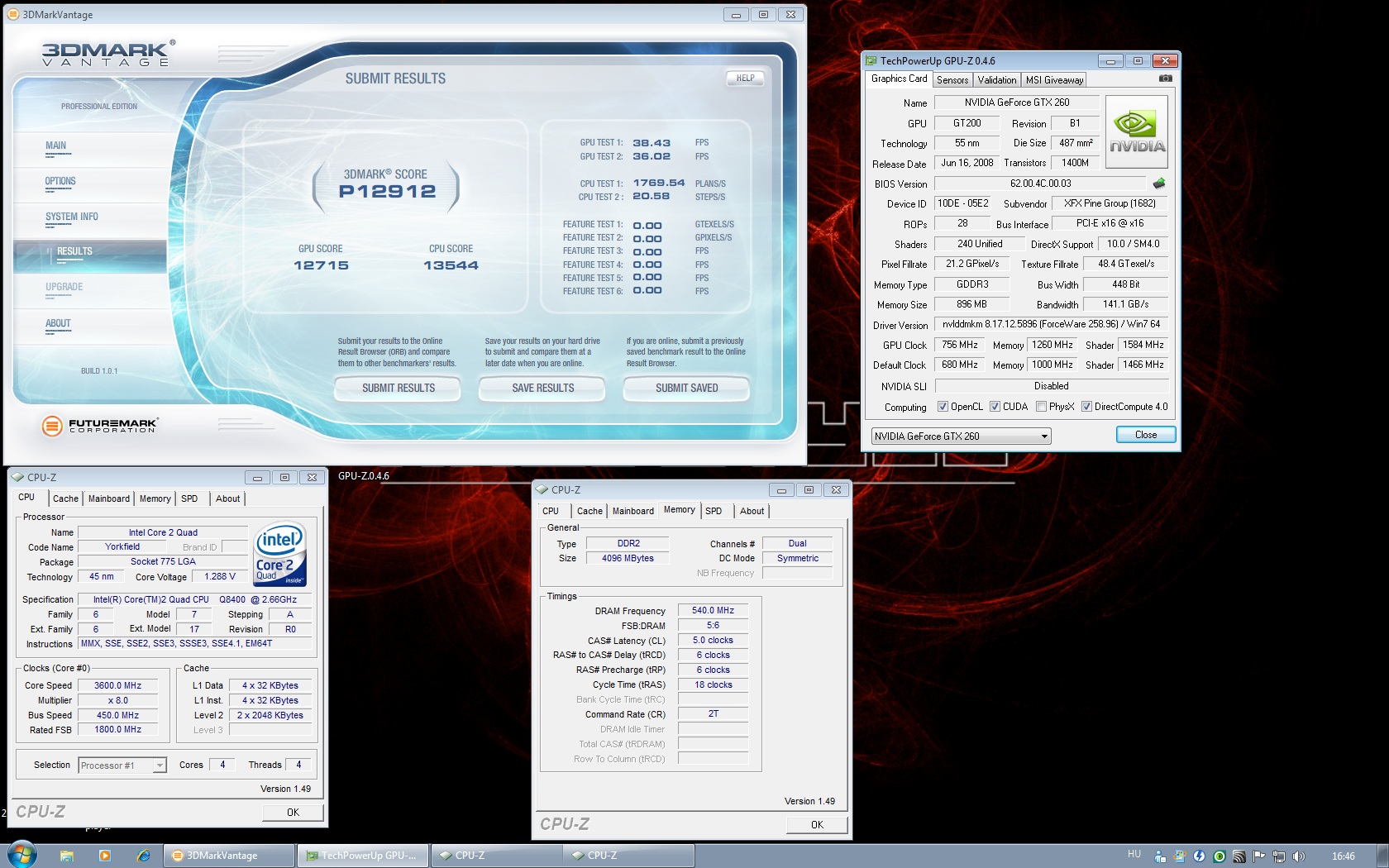The image size is (1389, 868).
Task: Switch to TechPowerUp GPU-Z taskbar button
Action: click(363, 856)
